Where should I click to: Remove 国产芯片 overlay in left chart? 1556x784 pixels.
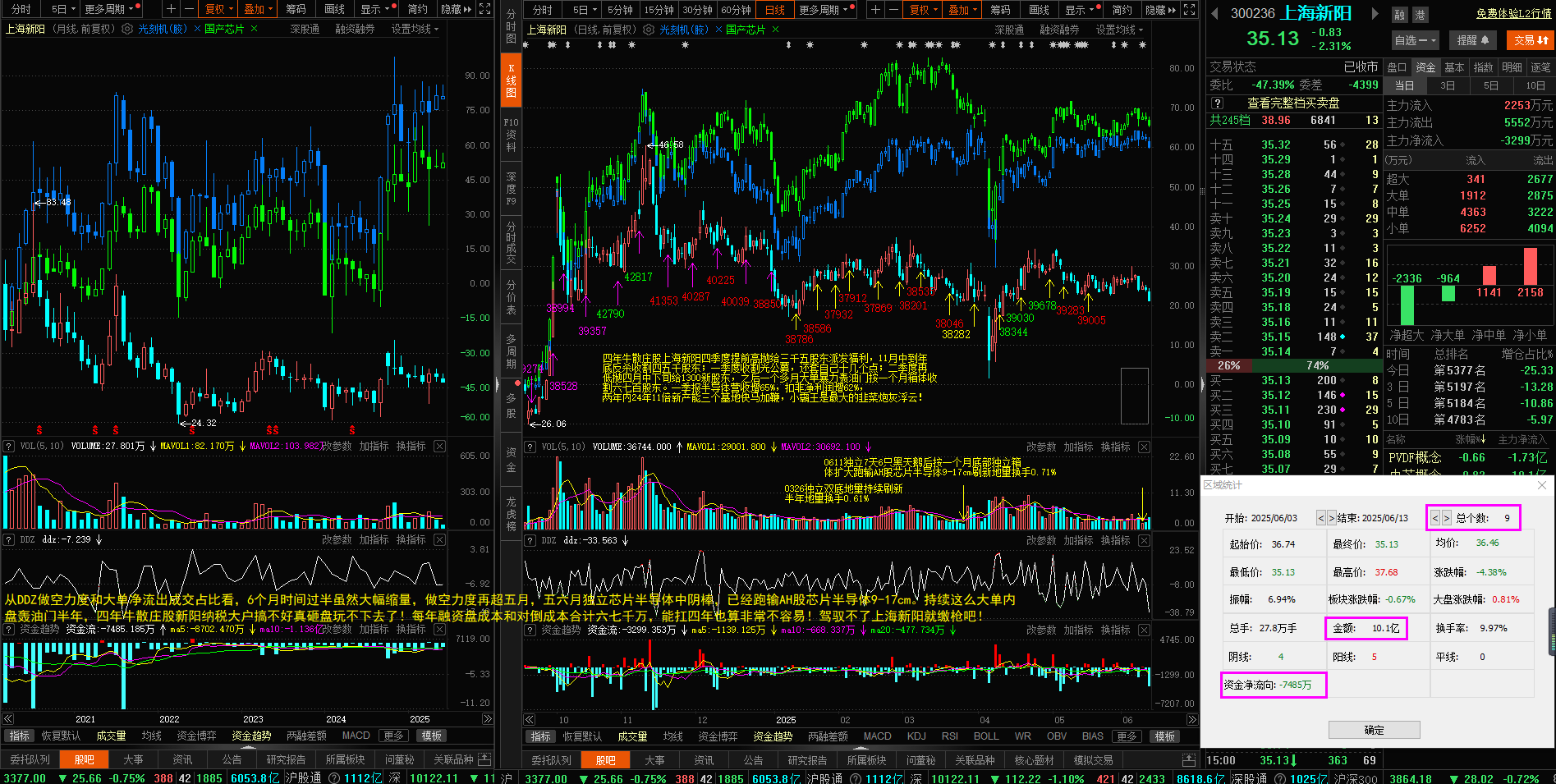[x=254, y=29]
